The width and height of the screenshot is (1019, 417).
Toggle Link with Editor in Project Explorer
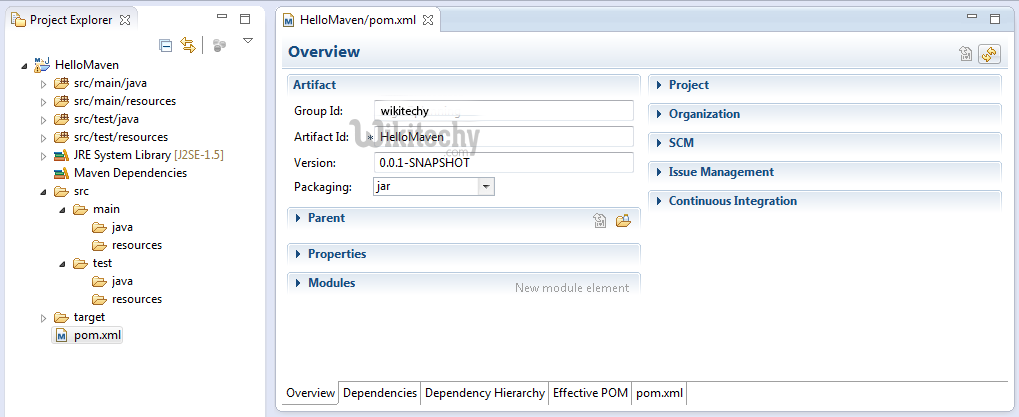tap(187, 45)
